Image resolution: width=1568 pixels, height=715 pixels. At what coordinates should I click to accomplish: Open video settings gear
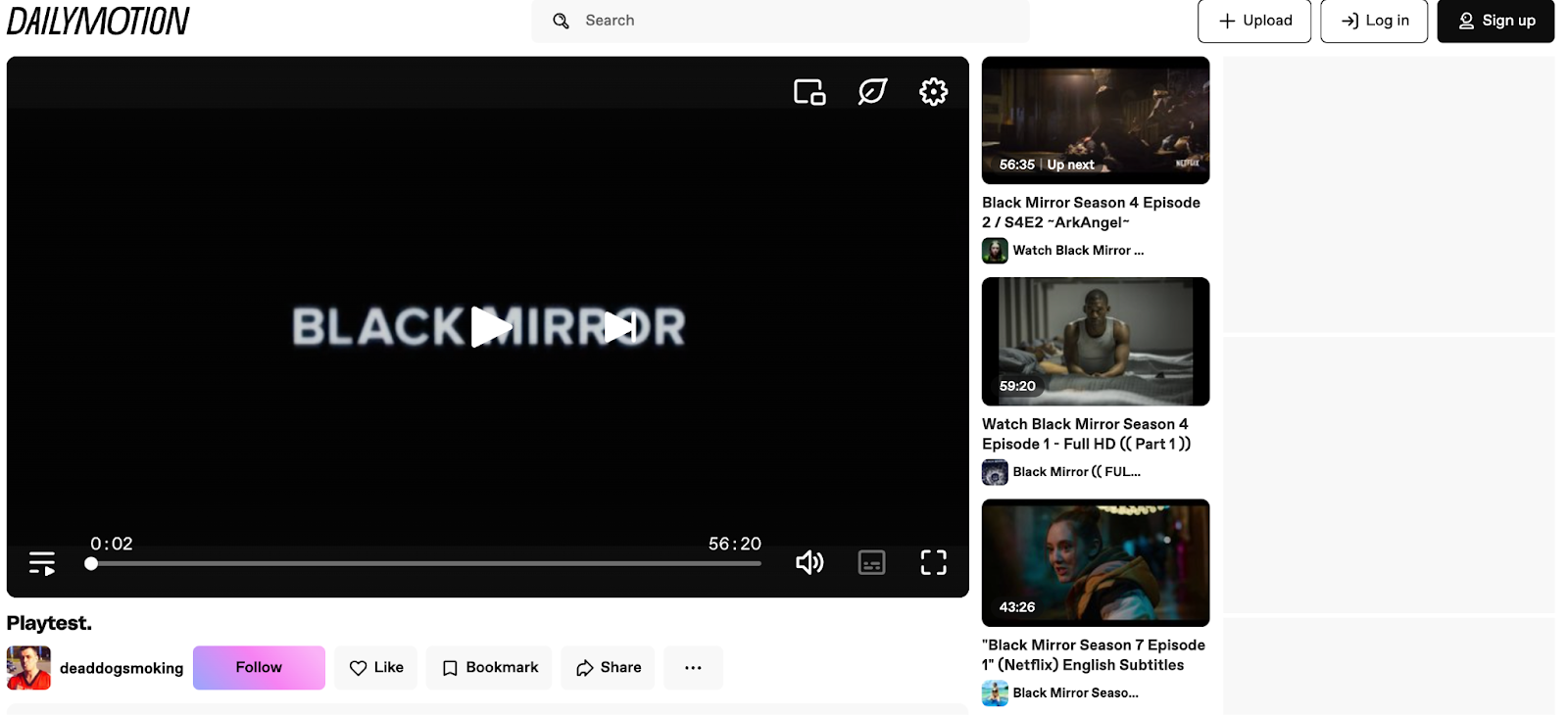tap(933, 92)
